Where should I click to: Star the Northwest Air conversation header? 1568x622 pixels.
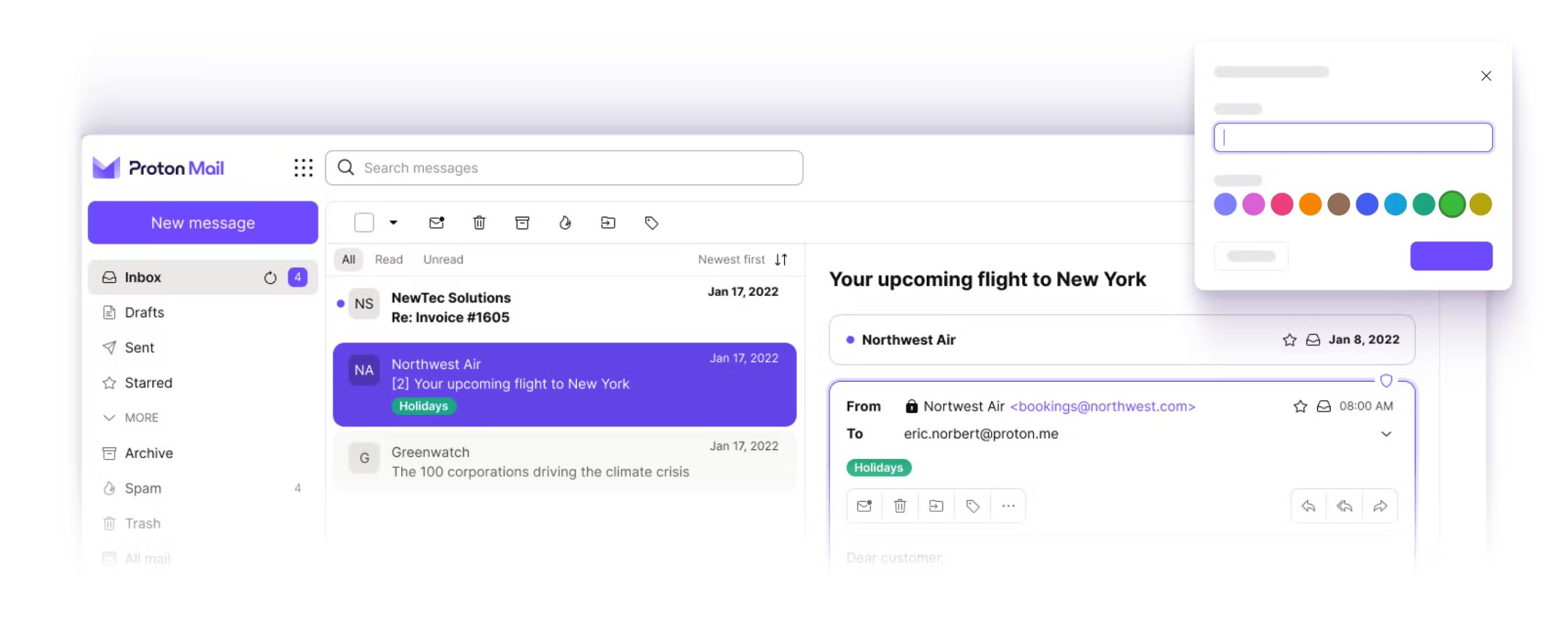click(x=1289, y=339)
